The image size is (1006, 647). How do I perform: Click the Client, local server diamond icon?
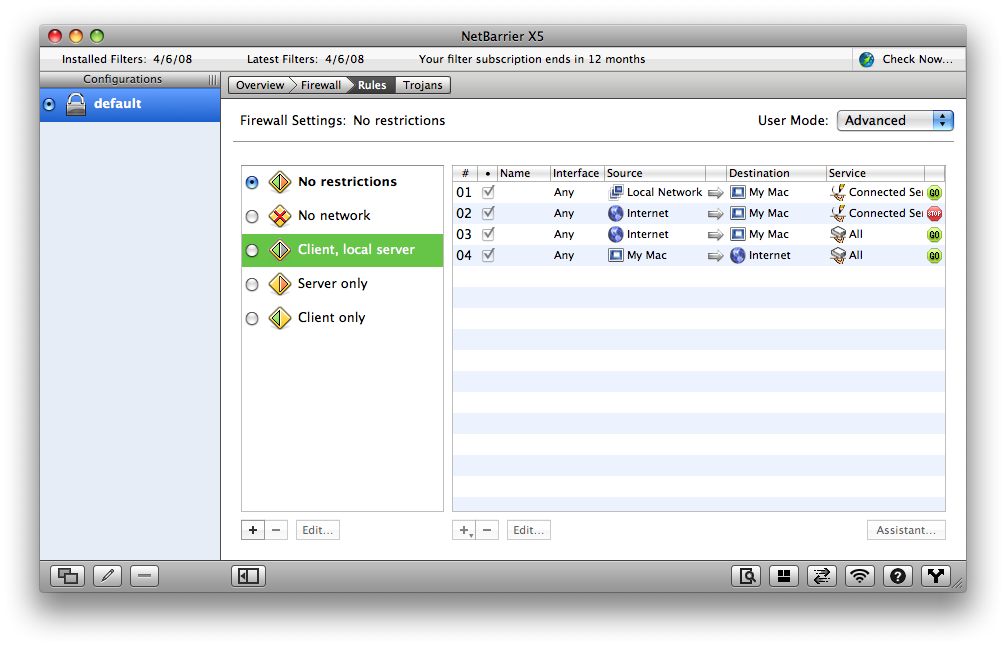(x=280, y=250)
